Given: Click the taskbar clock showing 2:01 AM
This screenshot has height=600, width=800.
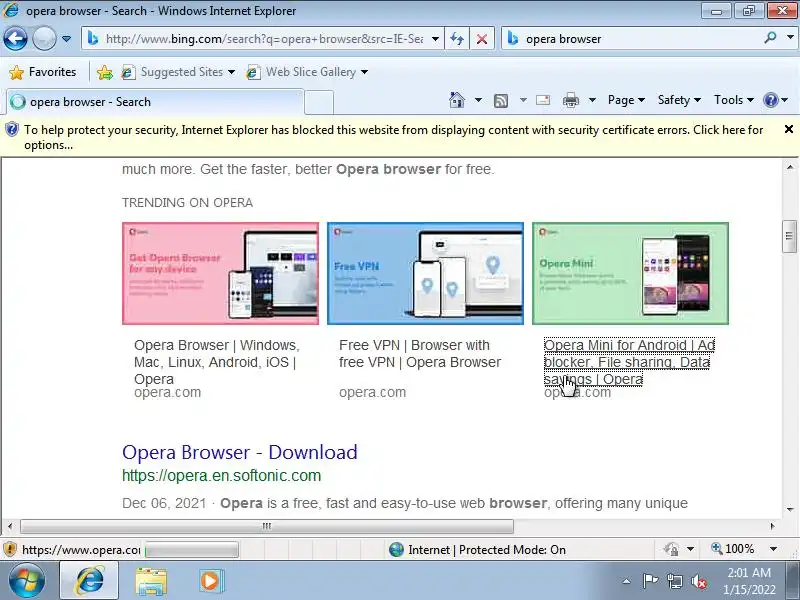Looking at the screenshot, I should [749, 581].
